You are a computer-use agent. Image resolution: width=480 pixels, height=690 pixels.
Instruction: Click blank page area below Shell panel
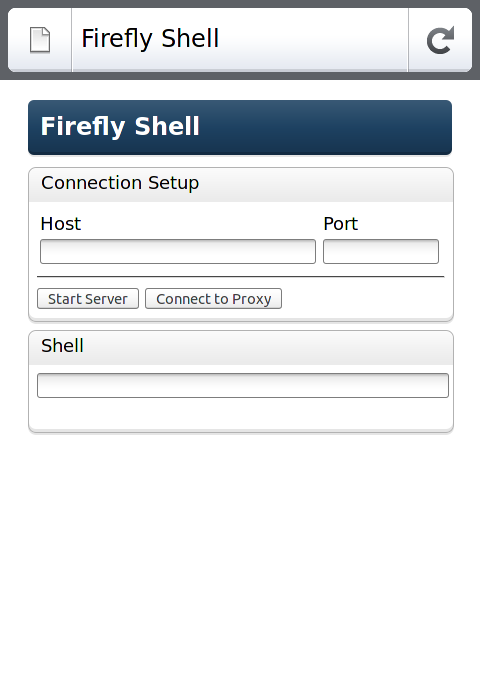point(240,559)
